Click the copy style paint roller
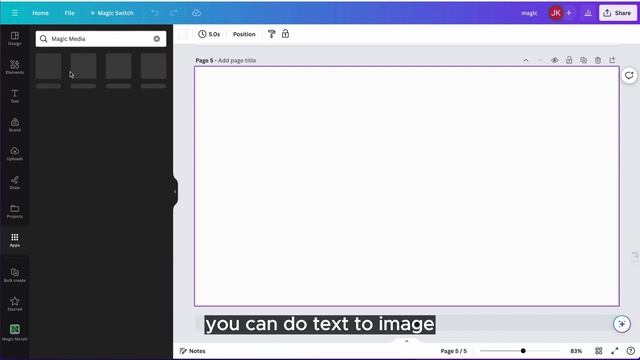 tap(271, 34)
